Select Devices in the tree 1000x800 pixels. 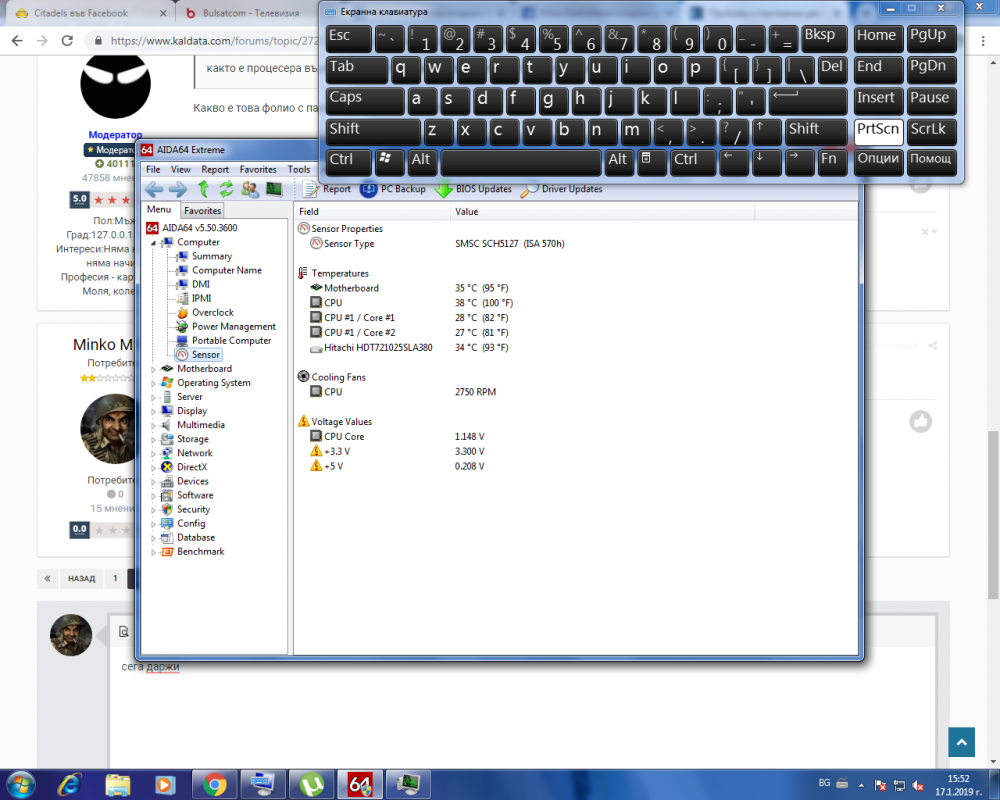click(193, 481)
